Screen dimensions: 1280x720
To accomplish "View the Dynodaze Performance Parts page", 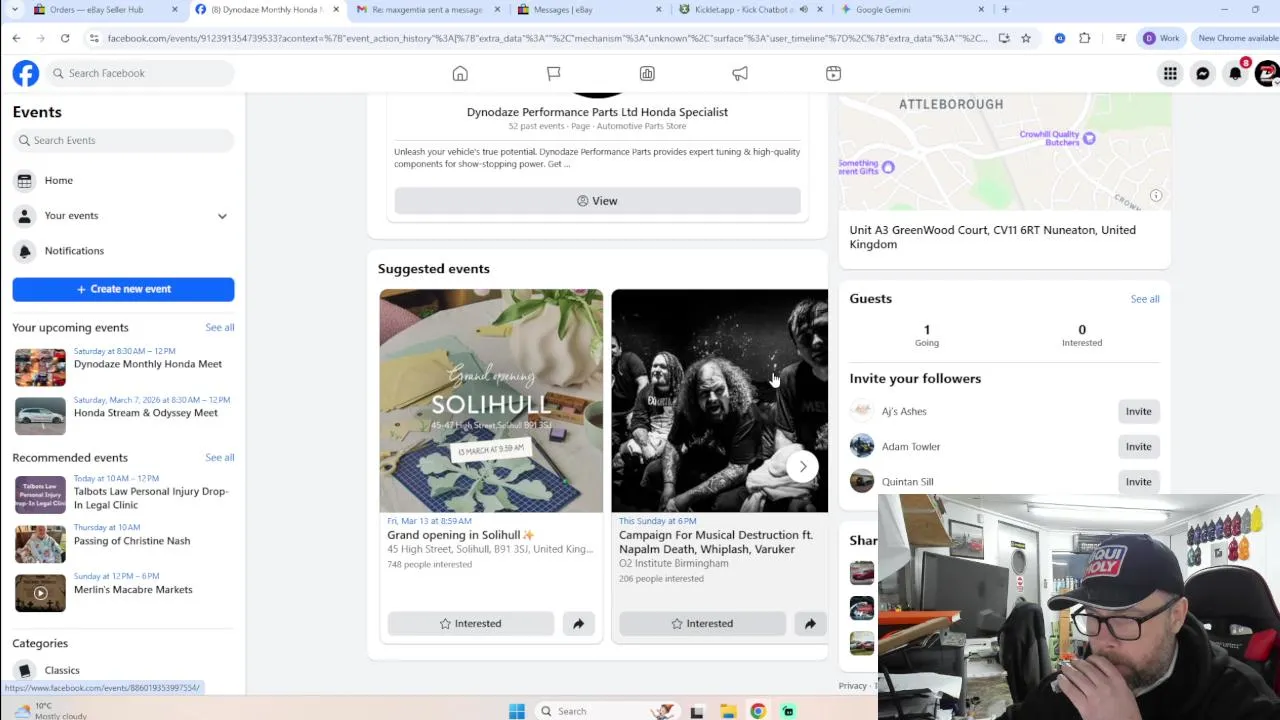I will [x=597, y=201].
